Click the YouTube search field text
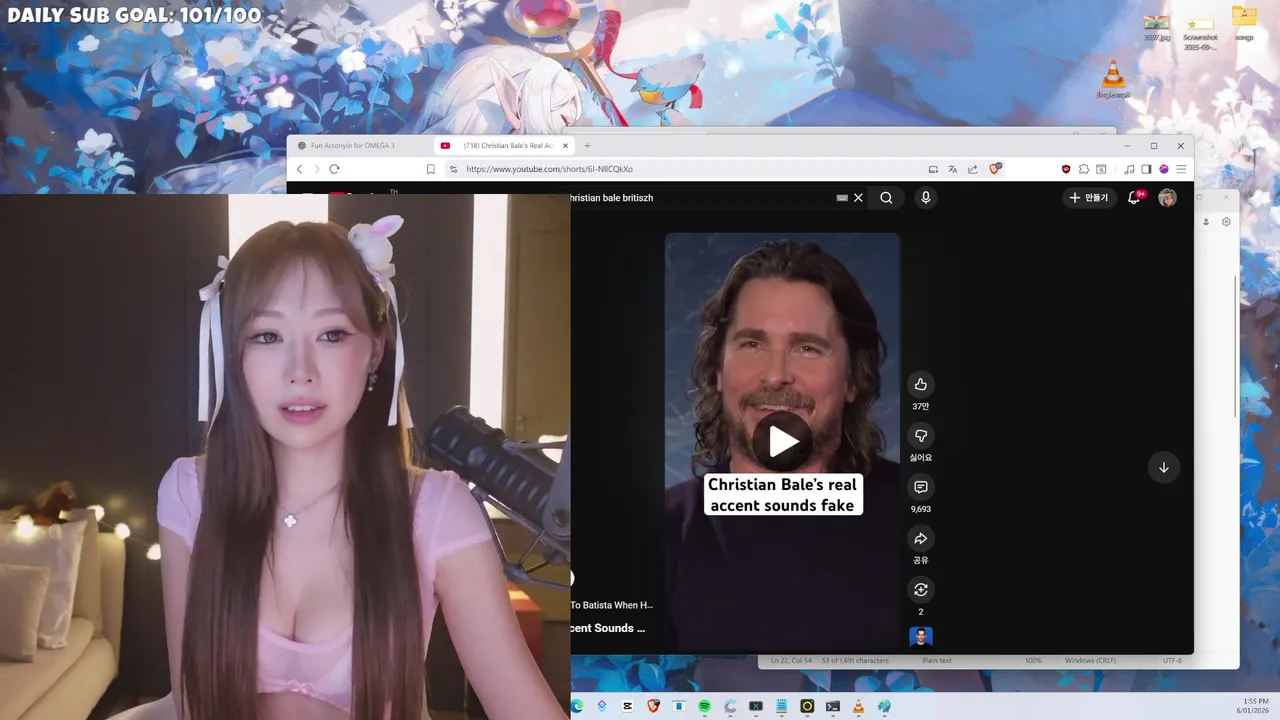1280x720 pixels. click(611, 198)
